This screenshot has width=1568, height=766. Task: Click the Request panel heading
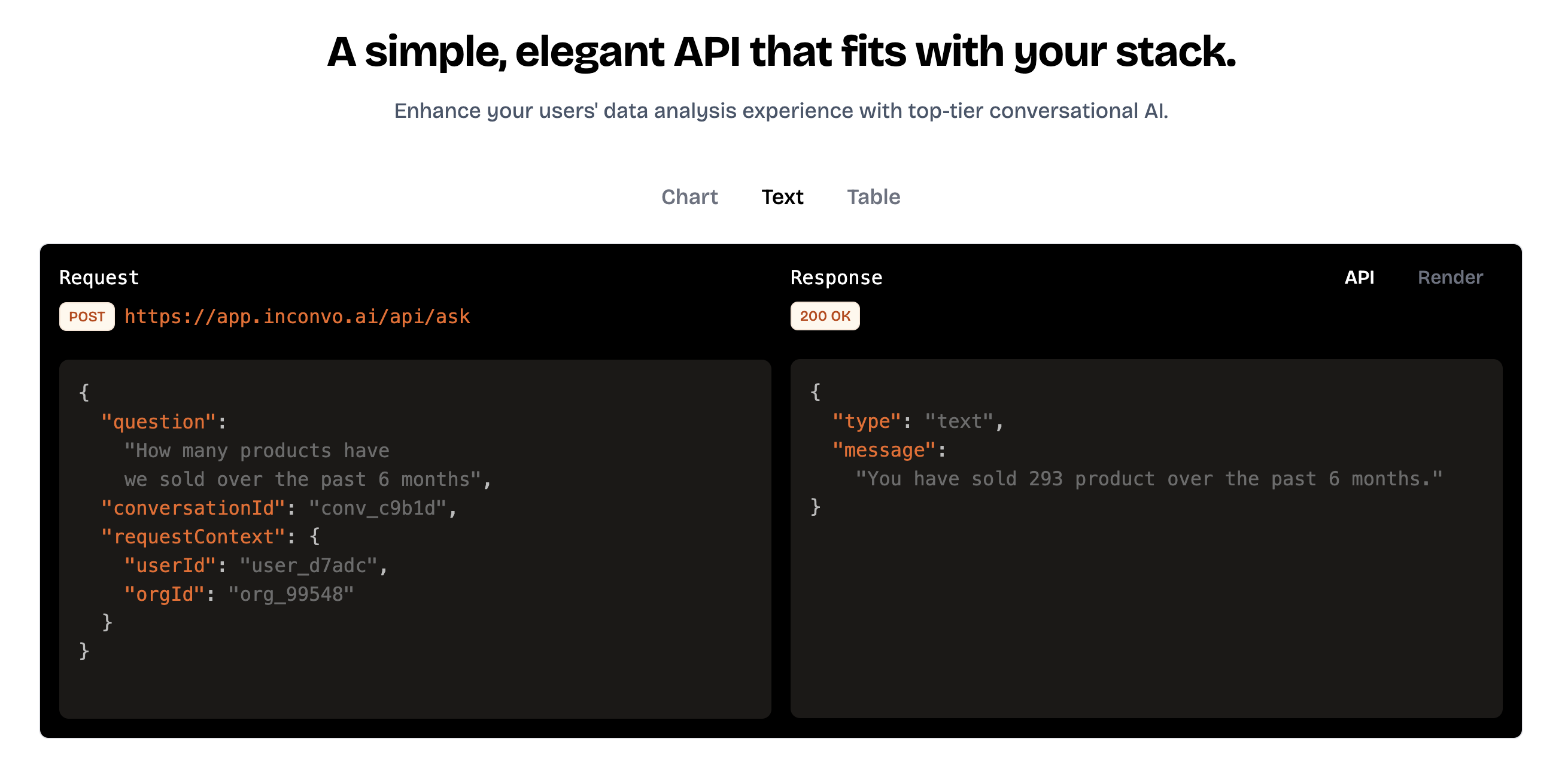[x=99, y=278]
